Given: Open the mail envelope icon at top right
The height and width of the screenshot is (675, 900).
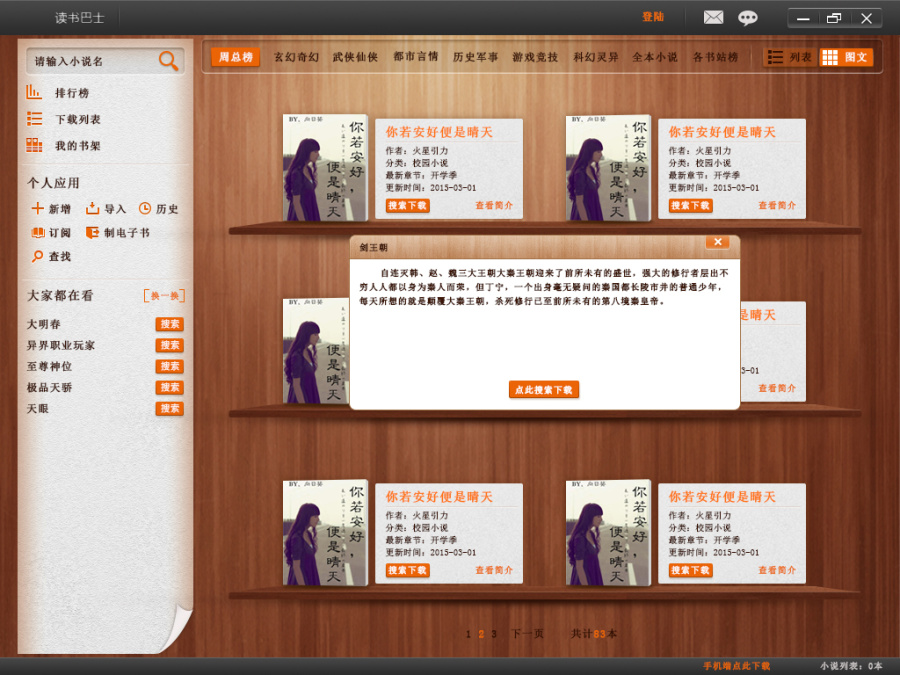Looking at the screenshot, I should click(x=713, y=17).
